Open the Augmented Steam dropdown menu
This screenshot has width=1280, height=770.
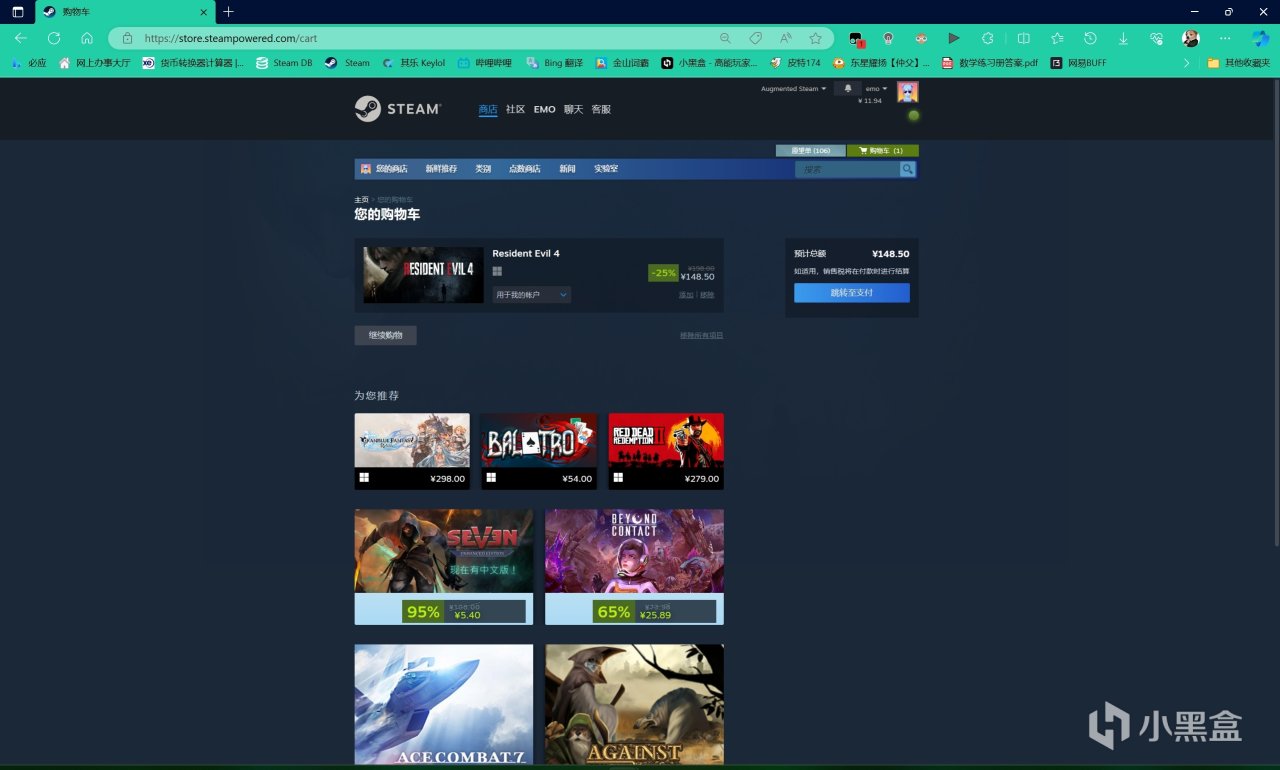(x=794, y=89)
